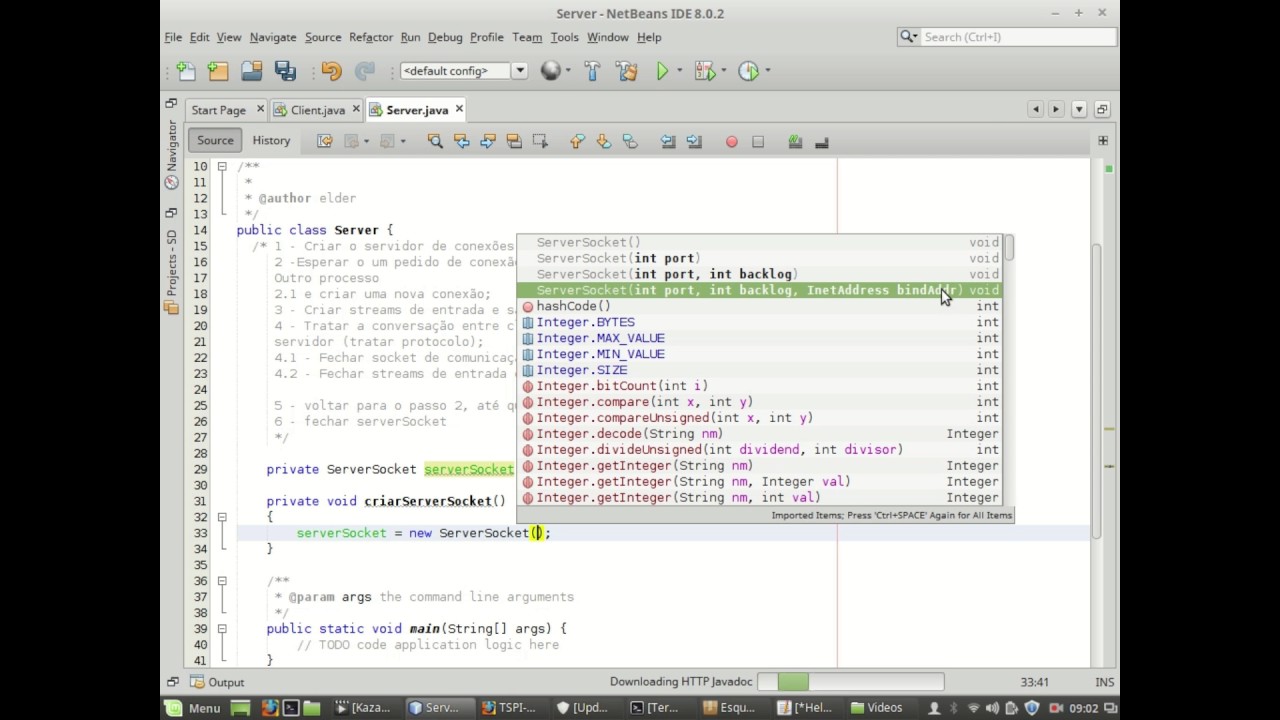The width and height of the screenshot is (1280, 720).
Task: Build the project with the hammer icon
Action: point(592,71)
